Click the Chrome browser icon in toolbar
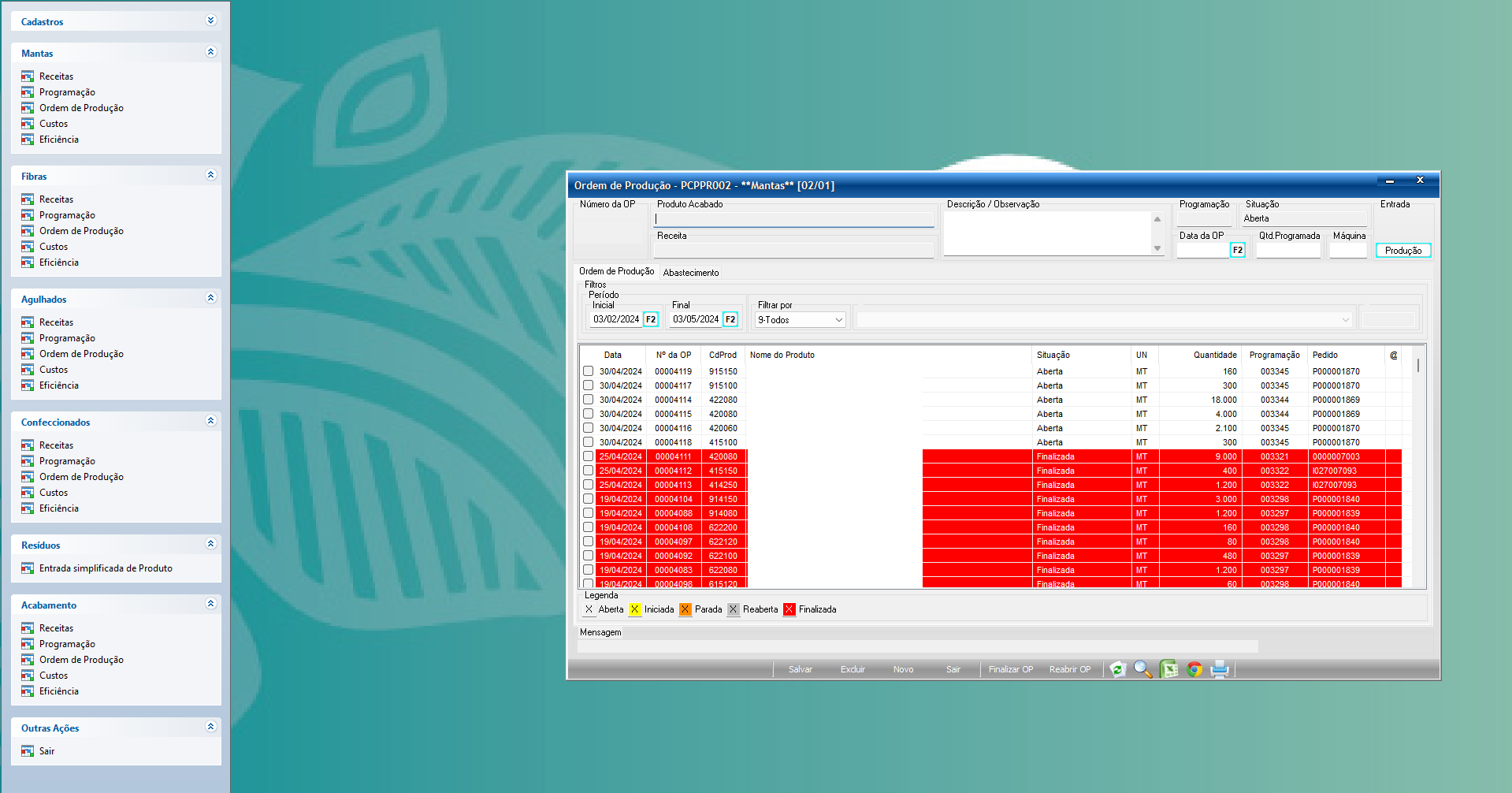Screen dimensions: 1512x793 click(1194, 669)
